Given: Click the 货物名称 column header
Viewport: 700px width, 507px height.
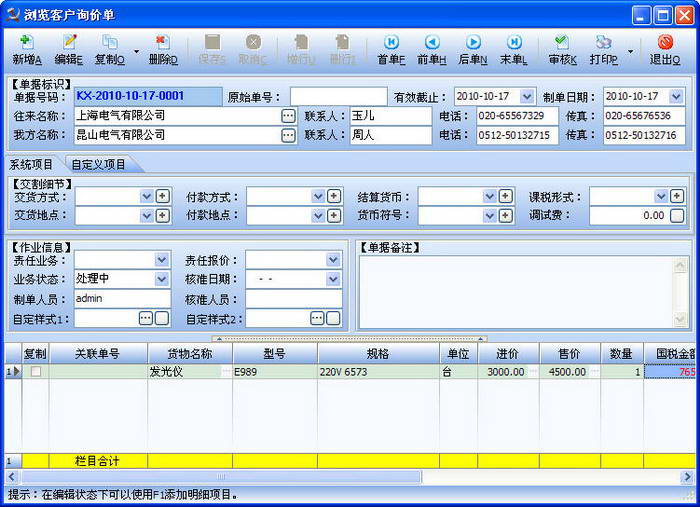Looking at the screenshot, I should click(190, 354).
